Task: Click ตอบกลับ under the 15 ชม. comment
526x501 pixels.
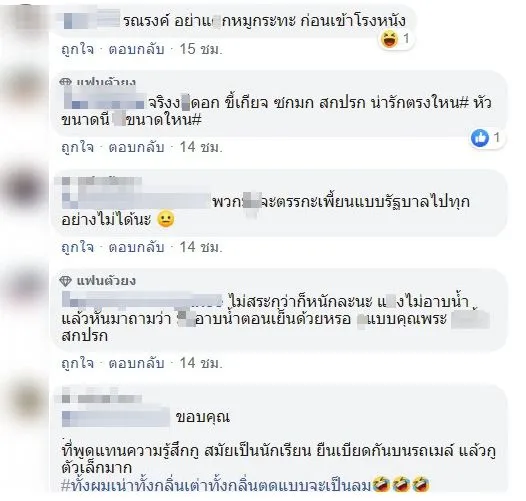Action: click(x=136, y=50)
